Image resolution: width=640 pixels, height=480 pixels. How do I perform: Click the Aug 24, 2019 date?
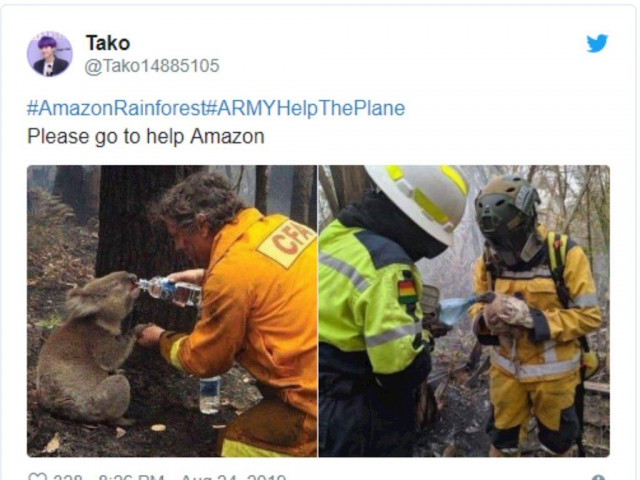233,477
